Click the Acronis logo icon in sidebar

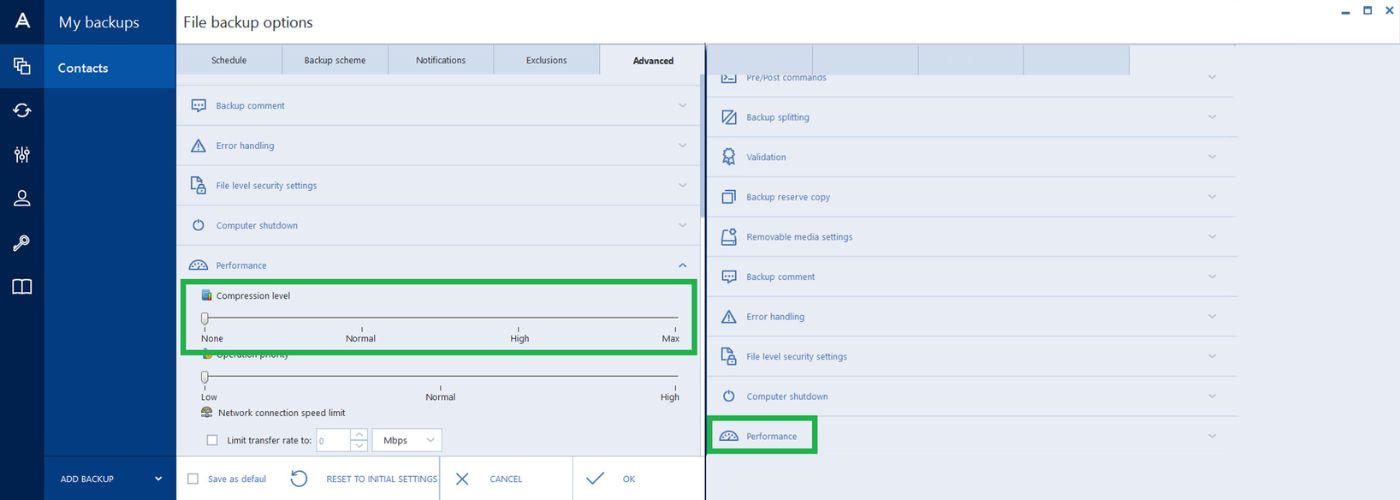pos(21,21)
